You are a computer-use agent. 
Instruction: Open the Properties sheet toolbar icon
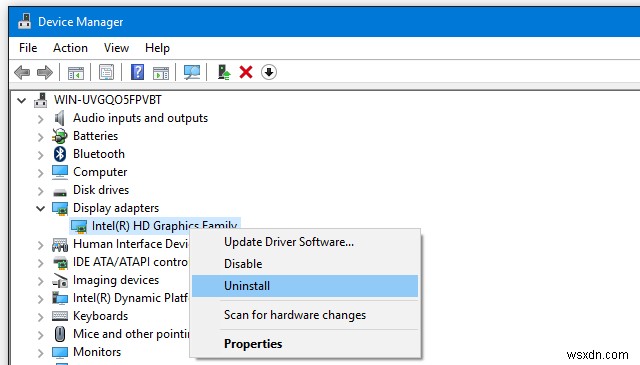pyautogui.click(x=107, y=72)
